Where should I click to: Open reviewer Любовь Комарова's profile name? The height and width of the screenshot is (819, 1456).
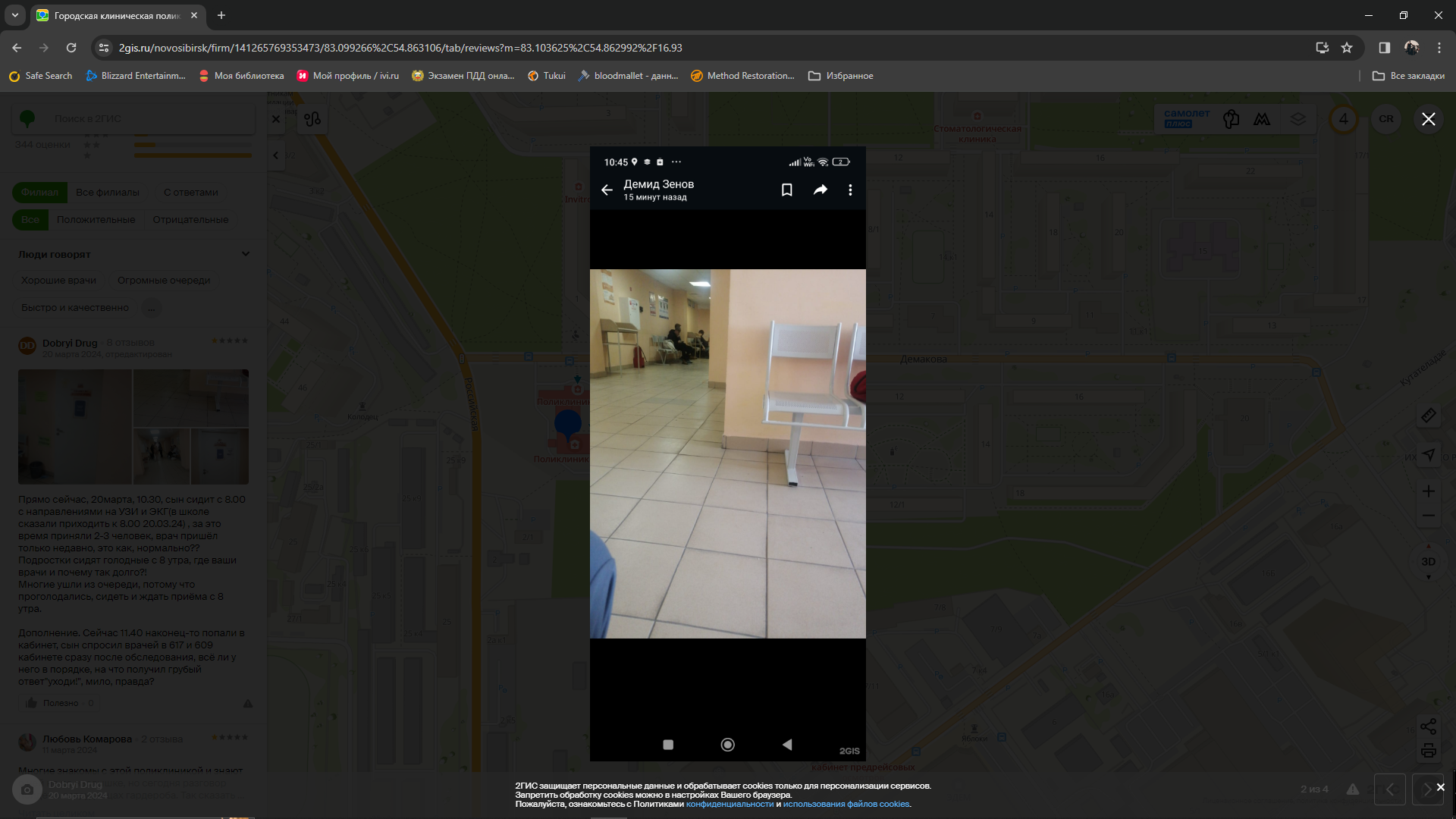[87, 739]
